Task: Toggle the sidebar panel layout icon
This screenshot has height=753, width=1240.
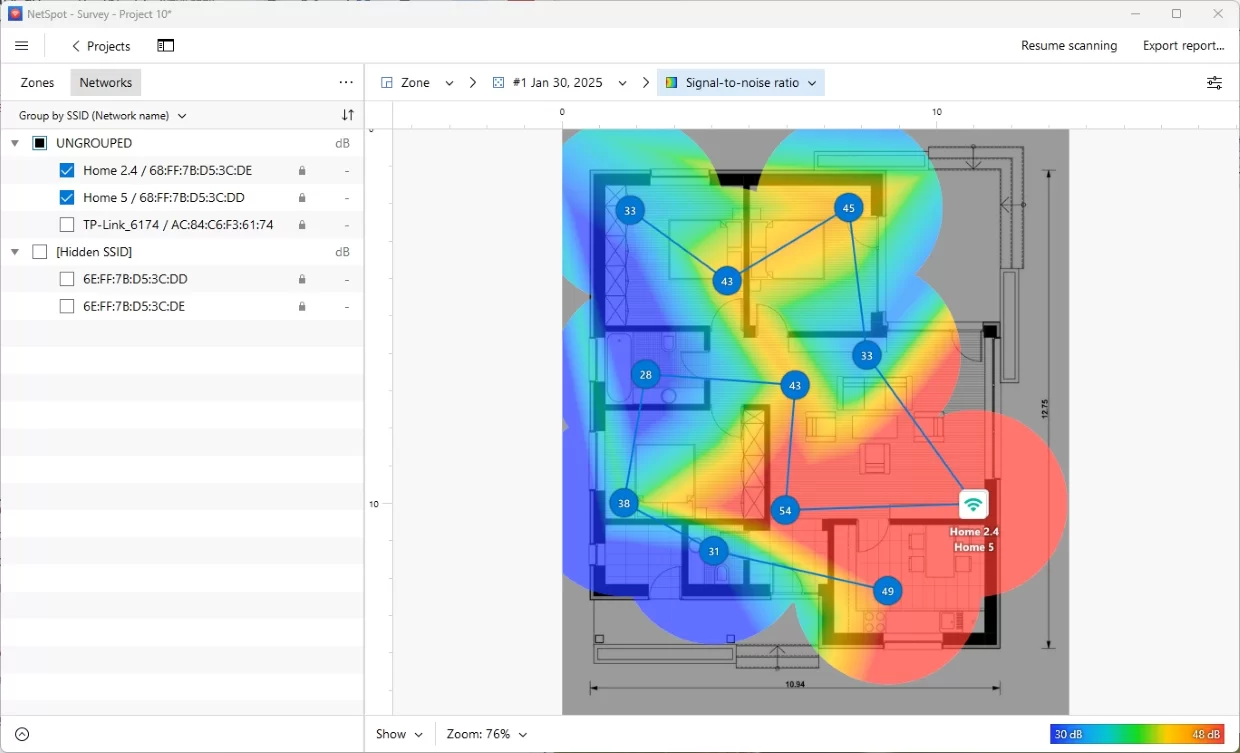Action: [x=166, y=46]
